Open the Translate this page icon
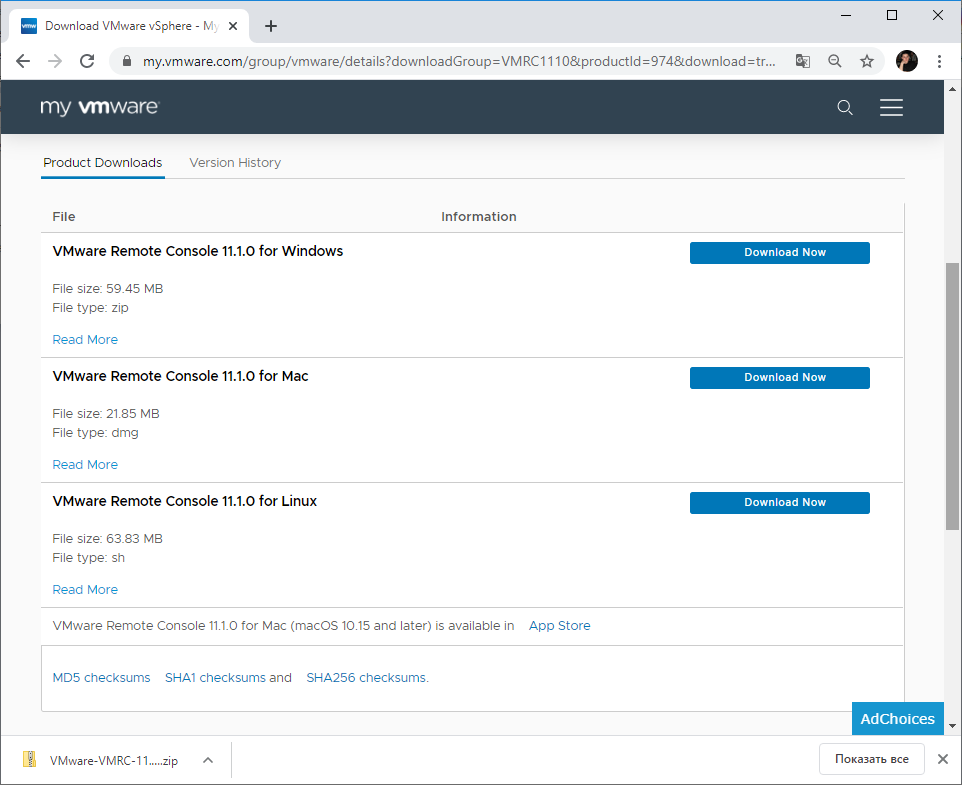This screenshot has width=962, height=785. [802, 61]
